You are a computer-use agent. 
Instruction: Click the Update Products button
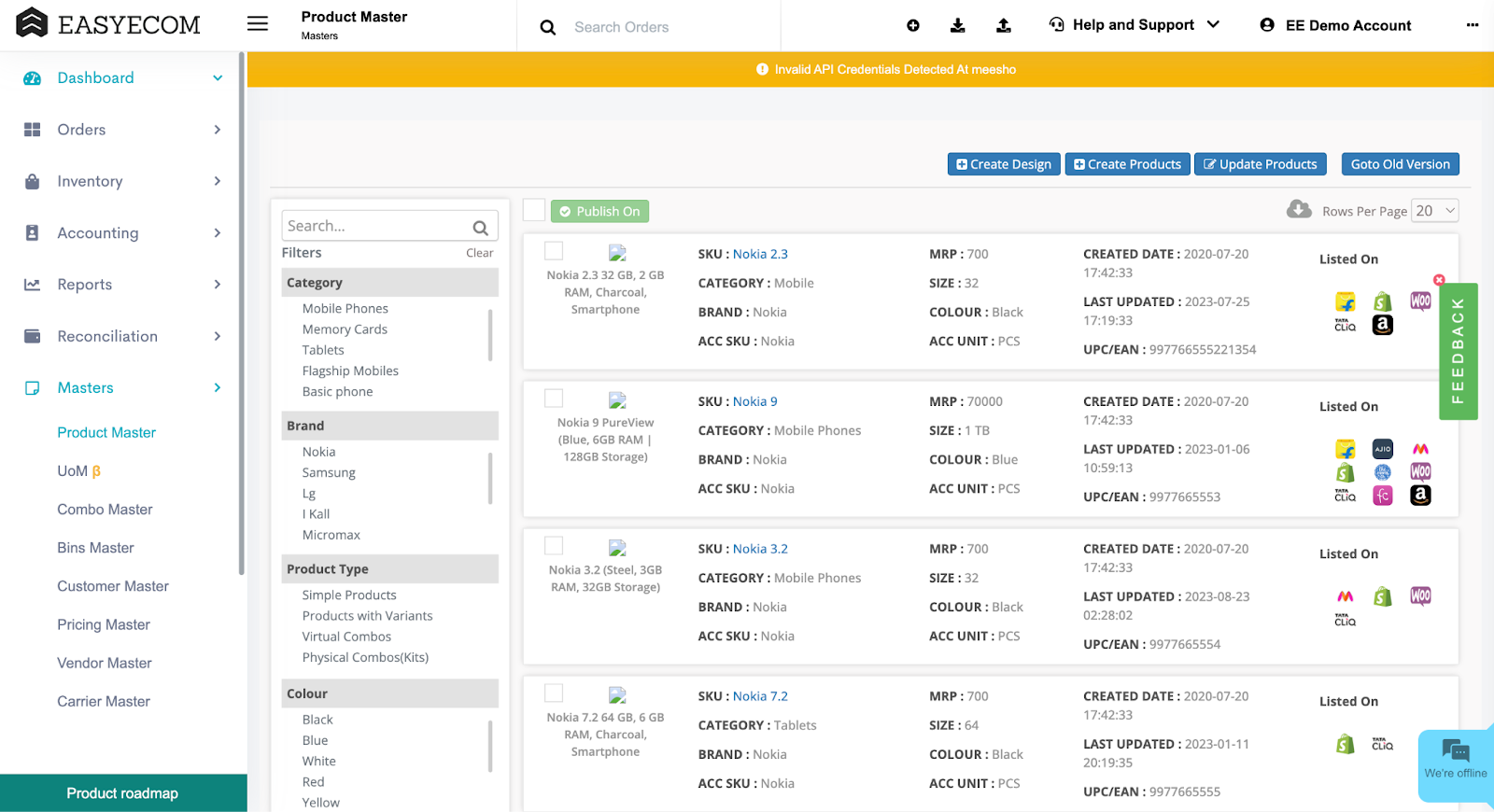click(1261, 164)
